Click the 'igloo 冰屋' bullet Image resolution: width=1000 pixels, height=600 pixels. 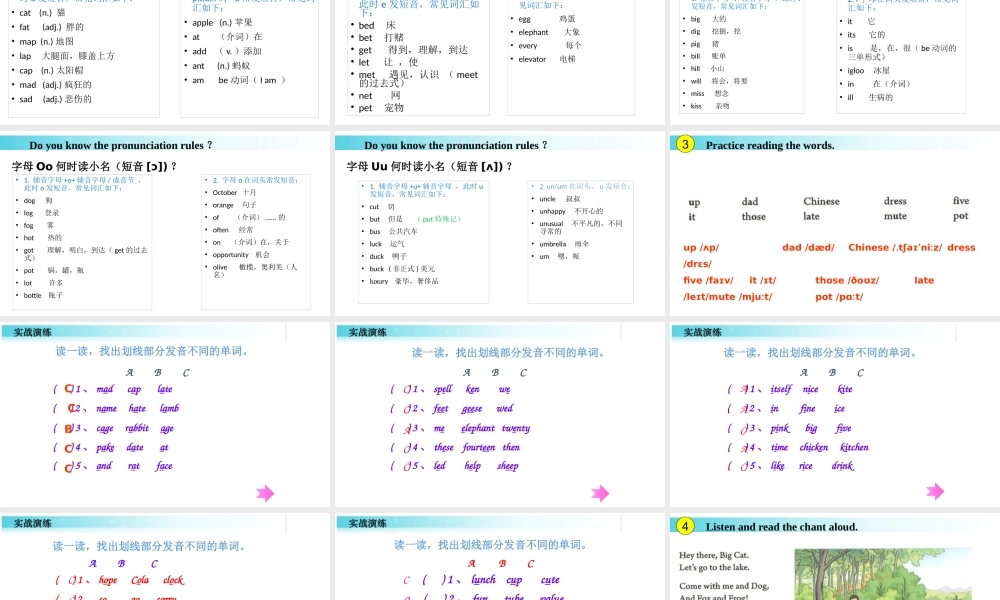(x=869, y=71)
